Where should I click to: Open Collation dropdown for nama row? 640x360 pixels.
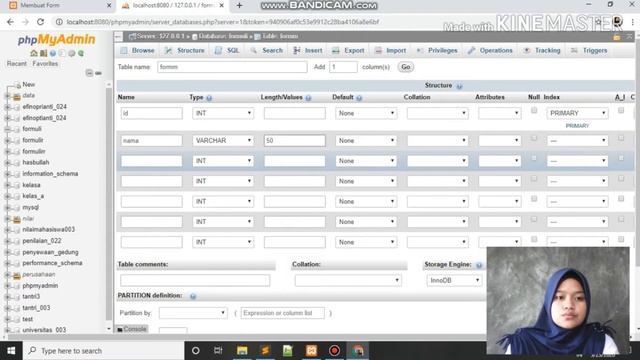tap(437, 140)
